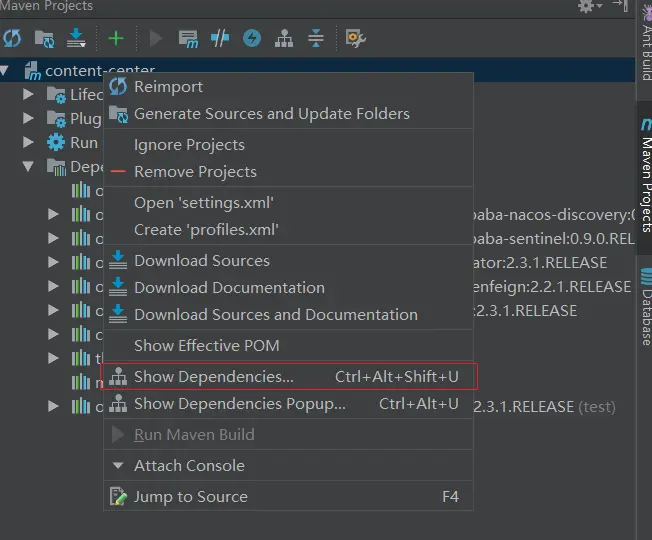This screenshot has height=540, width=652.
Task: Click the Download Documentation arrow icon
Action: tap(118, 287)
